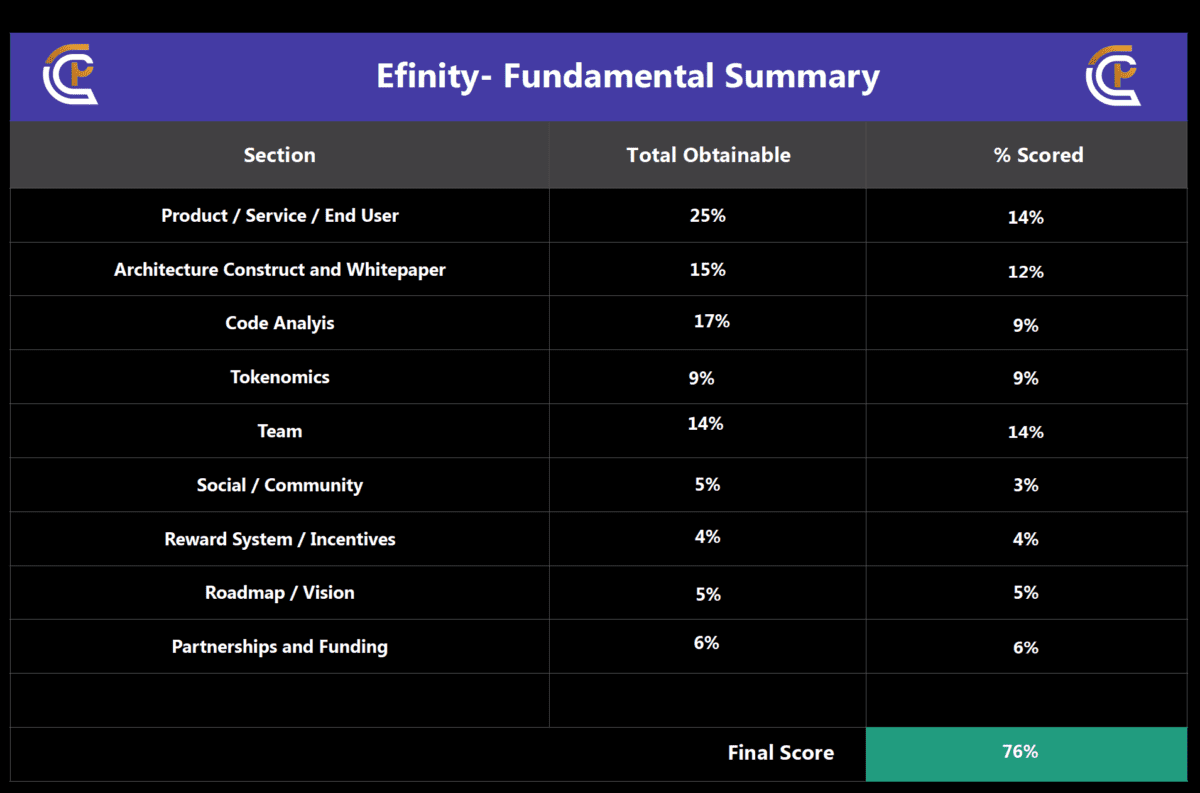Click the "Roadmap / Vision" row label
The height and width of the screenshot is (793, 1200).
(x=279, y=592)
